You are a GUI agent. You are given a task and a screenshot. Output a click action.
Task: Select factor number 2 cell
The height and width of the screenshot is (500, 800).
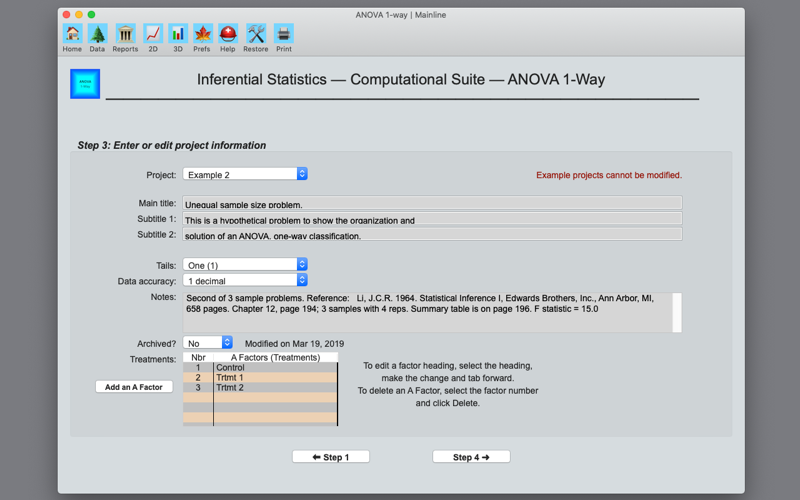pyautogui.click(x=198, y=378)
